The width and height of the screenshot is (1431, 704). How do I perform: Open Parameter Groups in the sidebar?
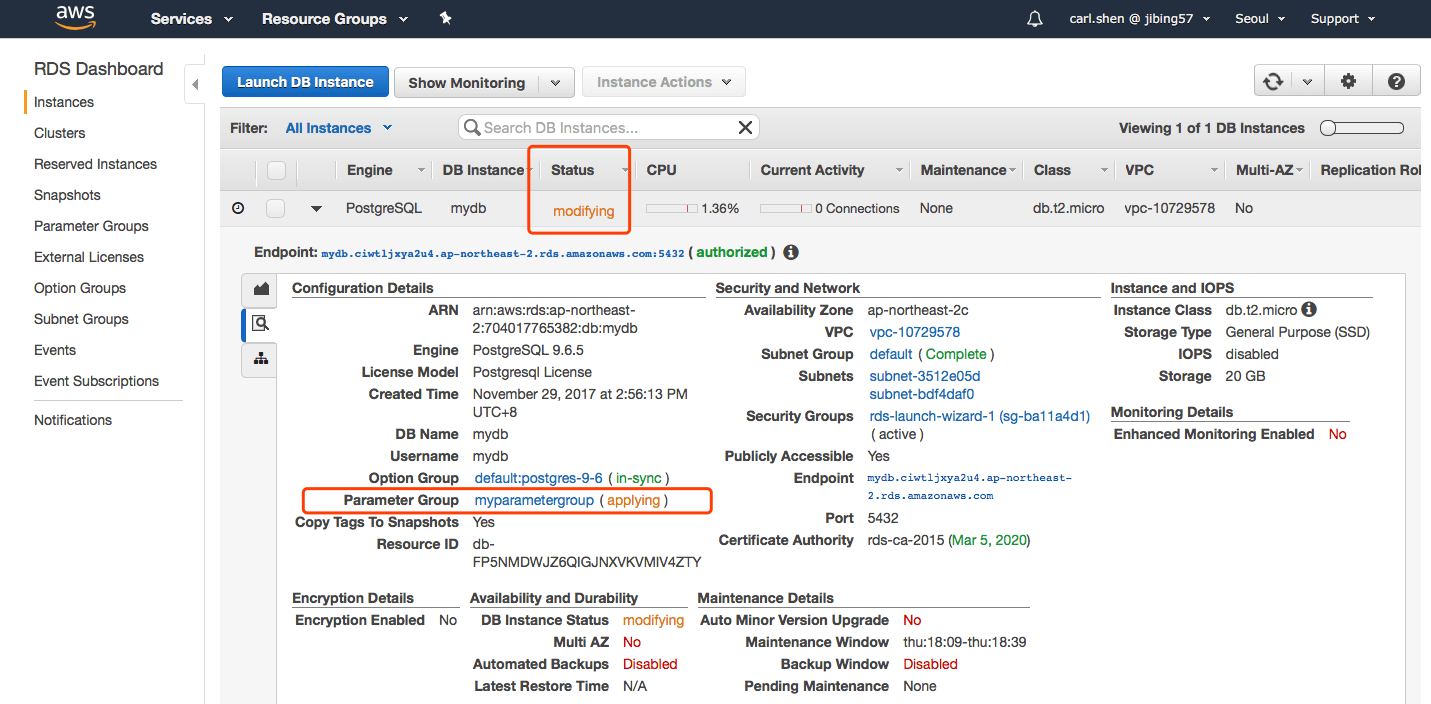91,226
